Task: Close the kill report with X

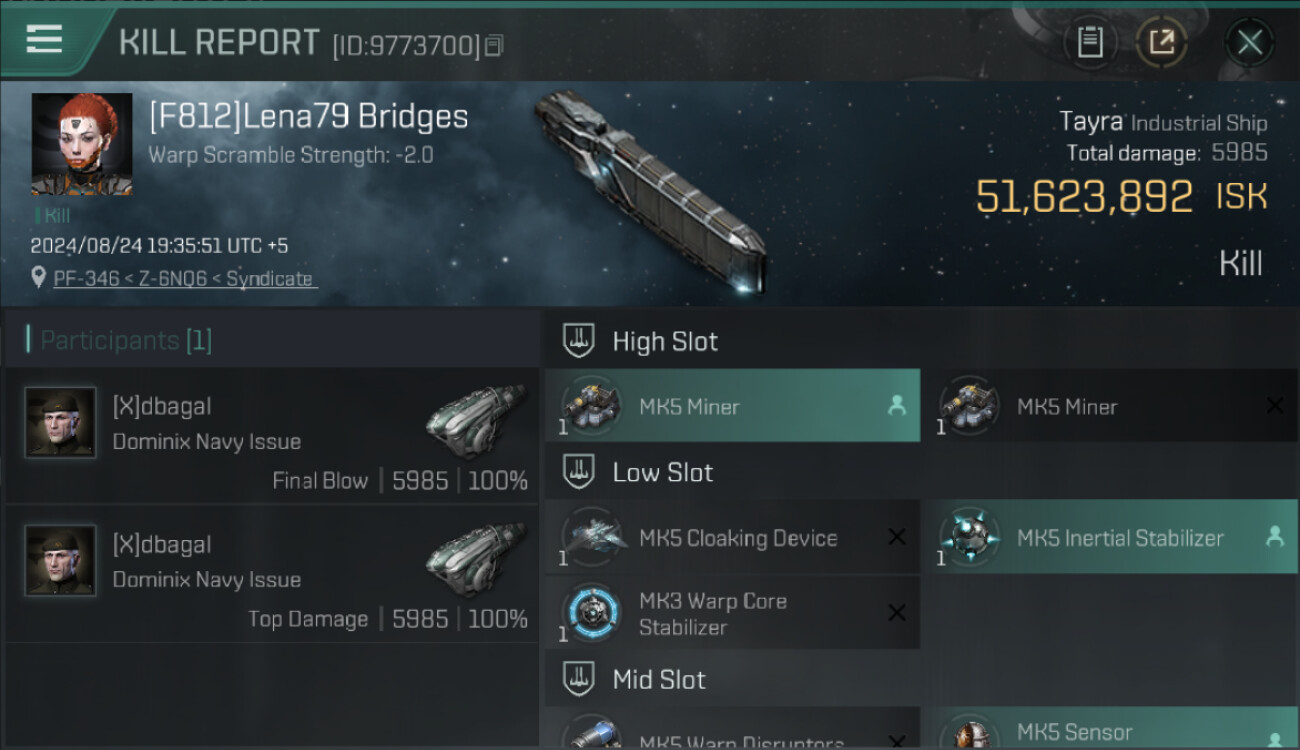Action: click(1250, 42)
